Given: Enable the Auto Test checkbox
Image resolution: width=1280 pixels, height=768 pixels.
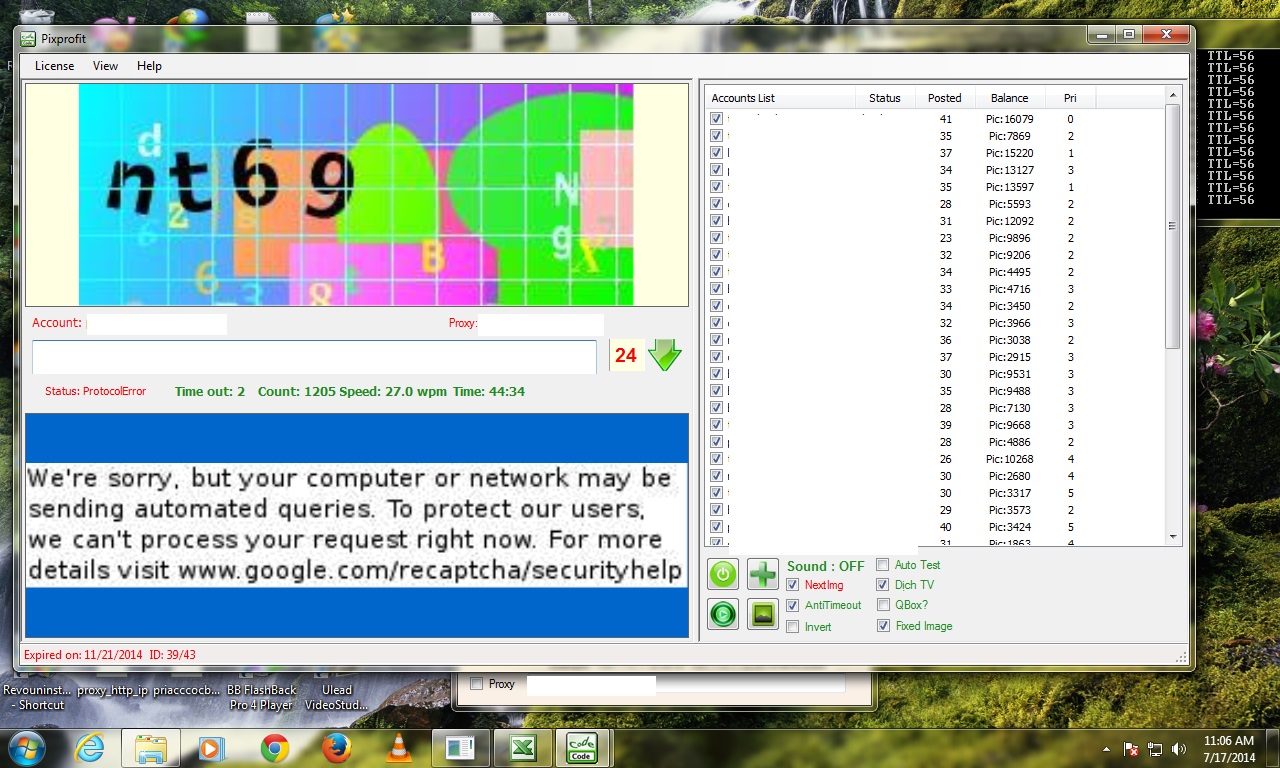Looking at the screenshot, I should [883, 565].
